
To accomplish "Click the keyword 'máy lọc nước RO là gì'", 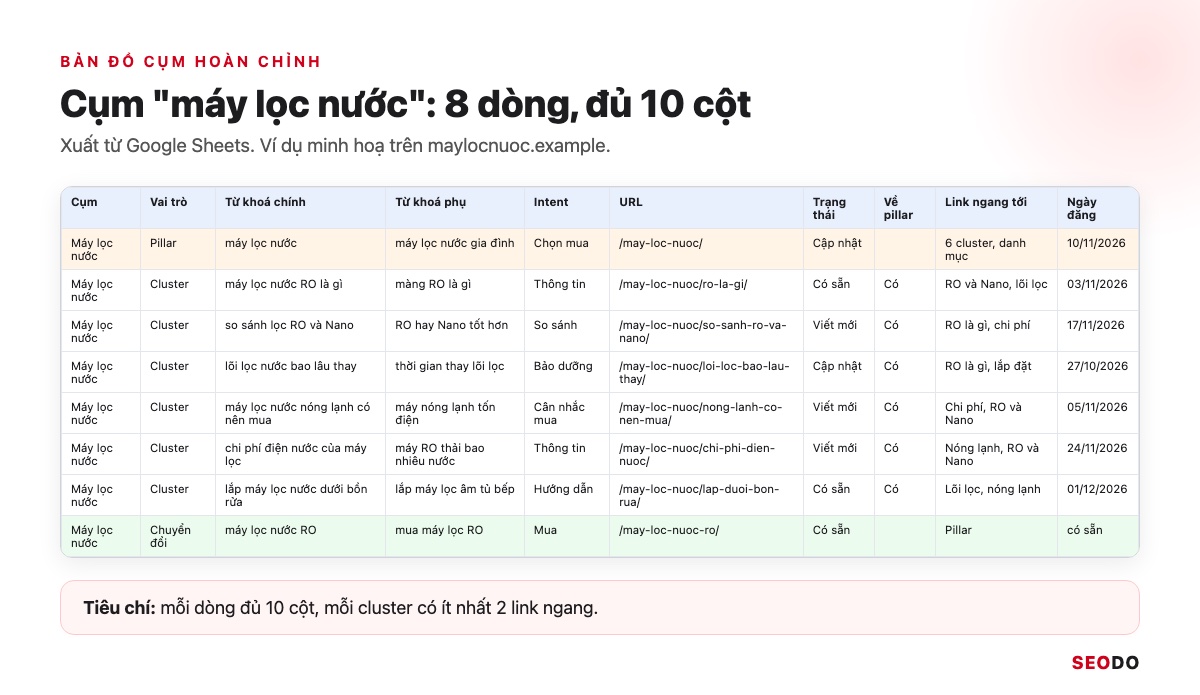I will (x=284, y=284).
